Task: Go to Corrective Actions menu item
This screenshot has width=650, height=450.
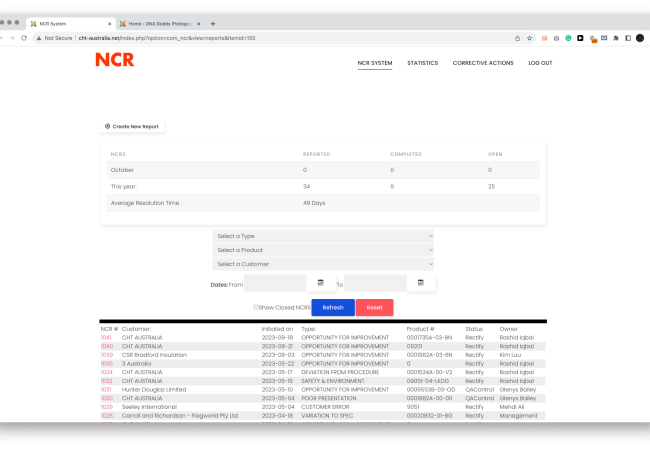Action: (x=483, y=63)
